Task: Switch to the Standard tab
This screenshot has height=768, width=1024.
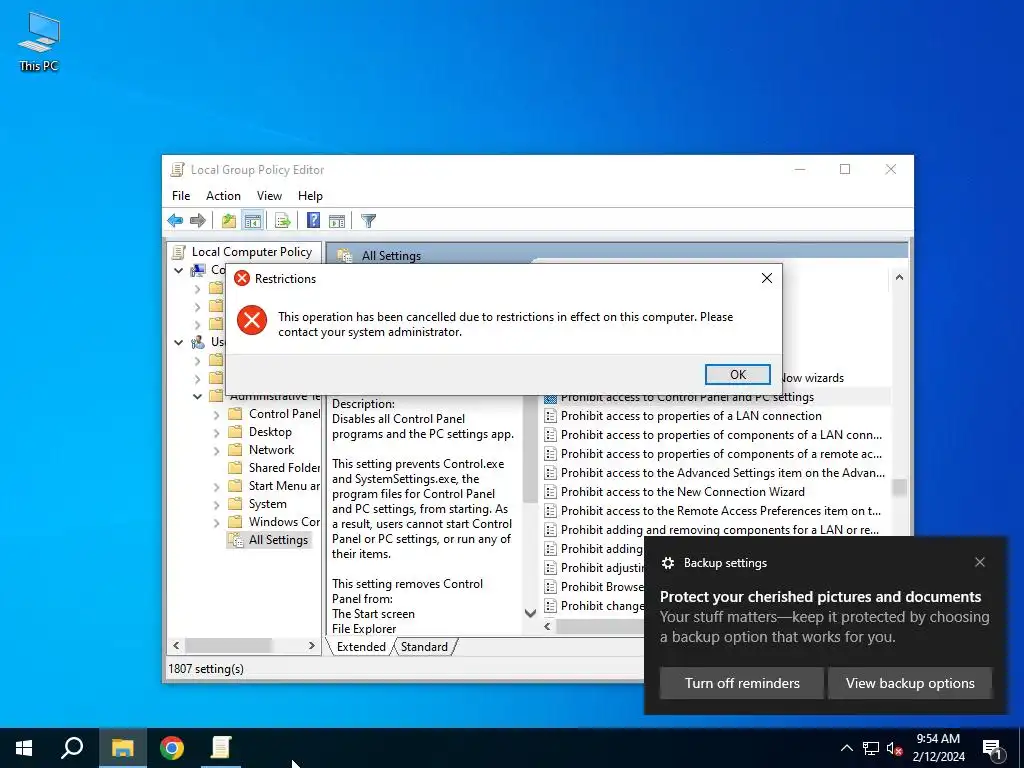Action: click(424, 647)
